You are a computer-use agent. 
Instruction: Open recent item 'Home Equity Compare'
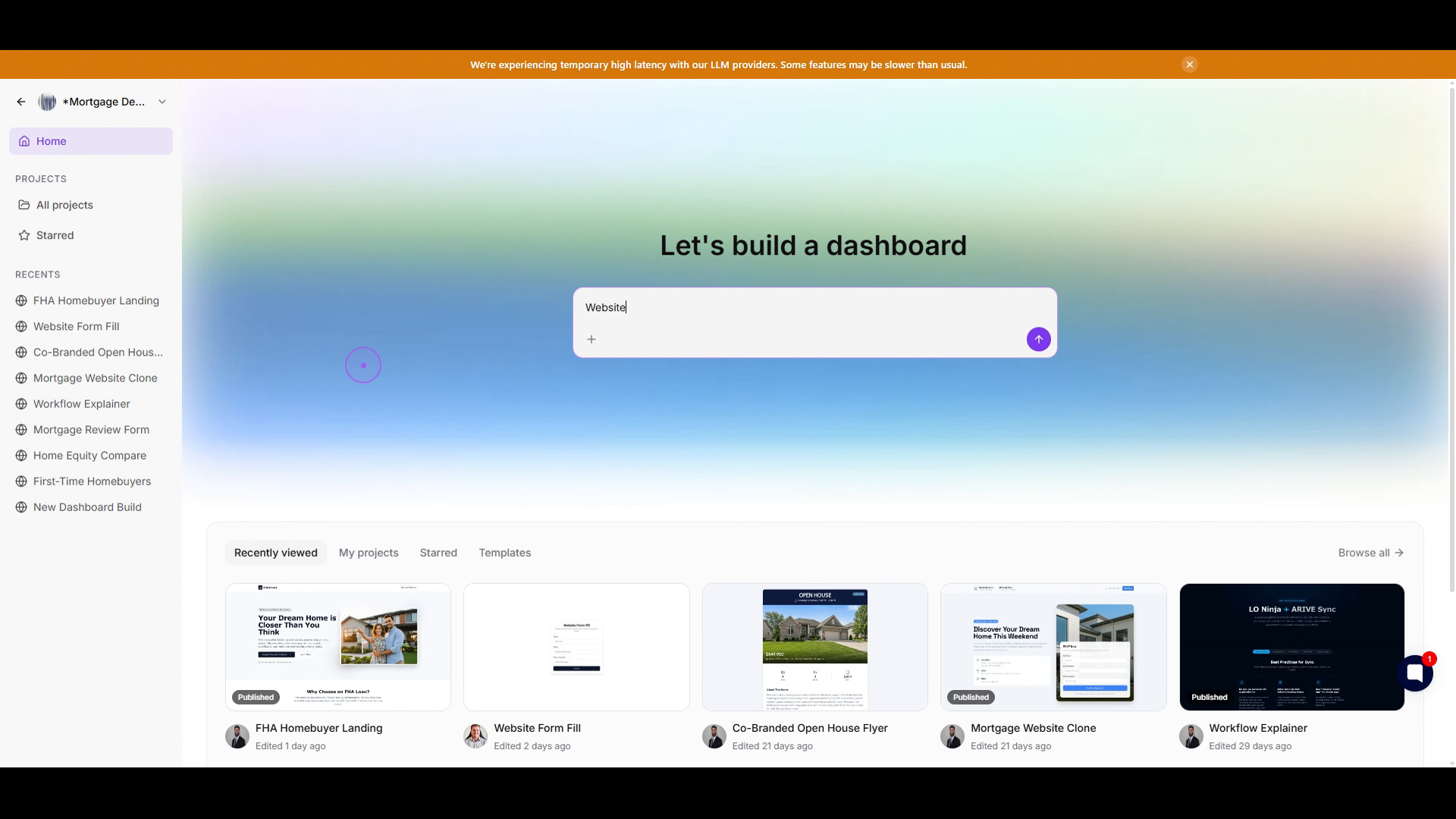[x=91, y=455]
